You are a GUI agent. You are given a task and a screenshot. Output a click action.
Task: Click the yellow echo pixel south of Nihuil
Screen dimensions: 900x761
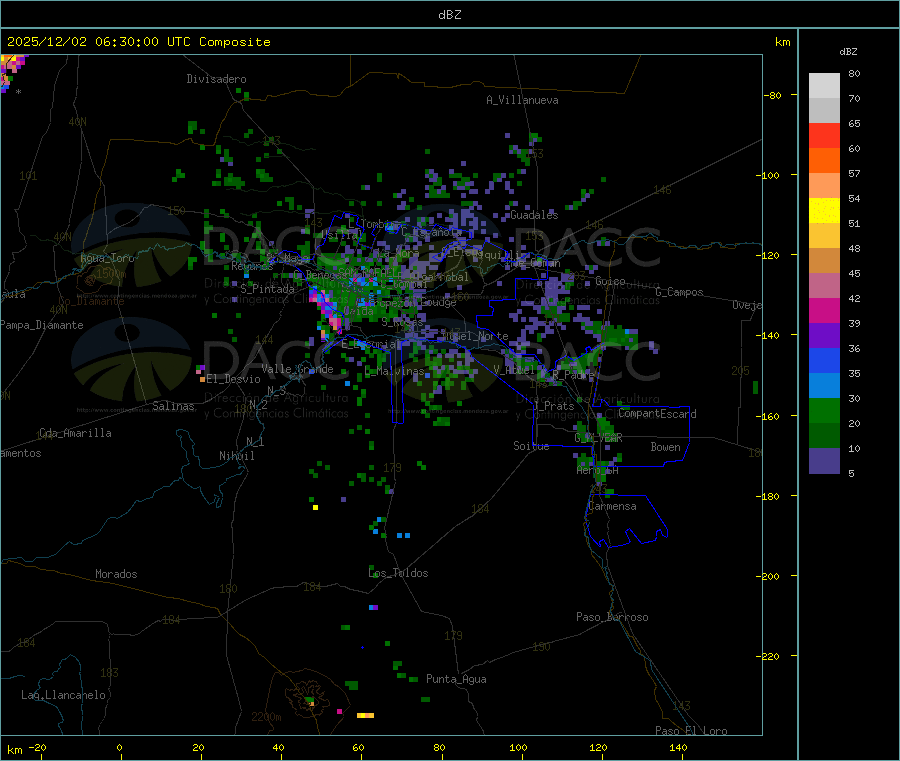[x=315, y=507]
